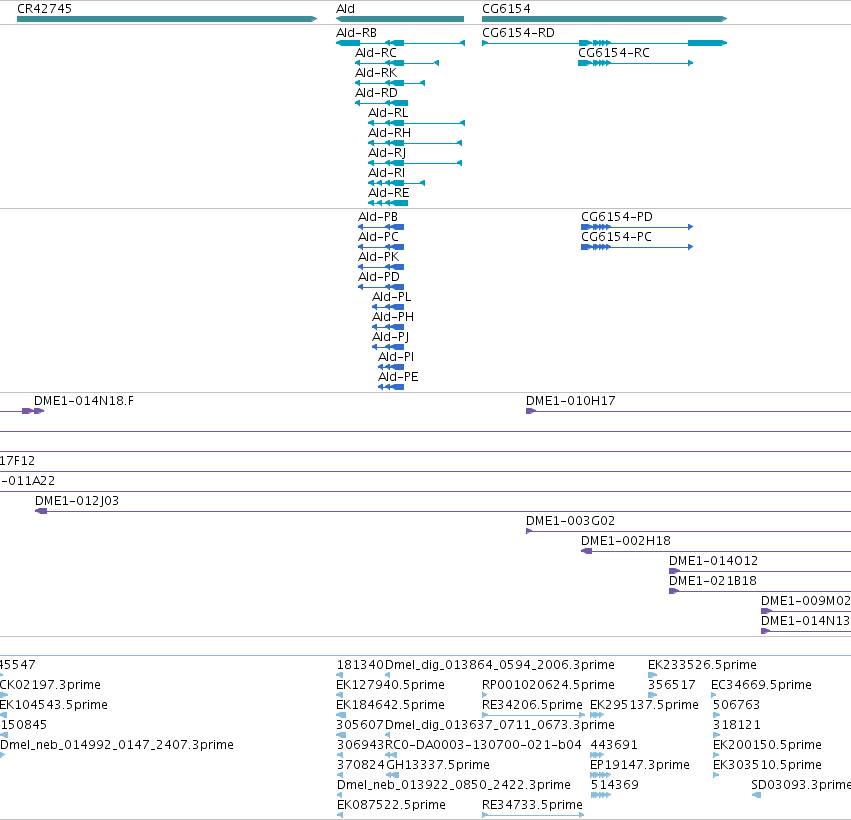The height and width of the screenshot is (820, 851).
Task: Click Dmel_neb_013922_0850_2422.3prime label
Action: click(454, 785)
